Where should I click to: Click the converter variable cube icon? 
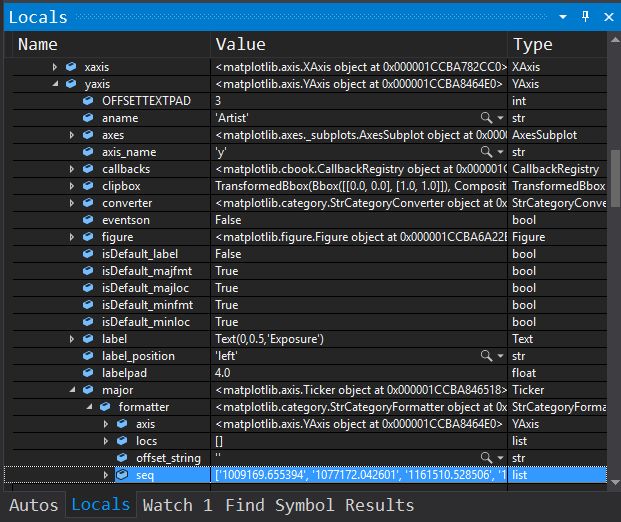point(88,203)
